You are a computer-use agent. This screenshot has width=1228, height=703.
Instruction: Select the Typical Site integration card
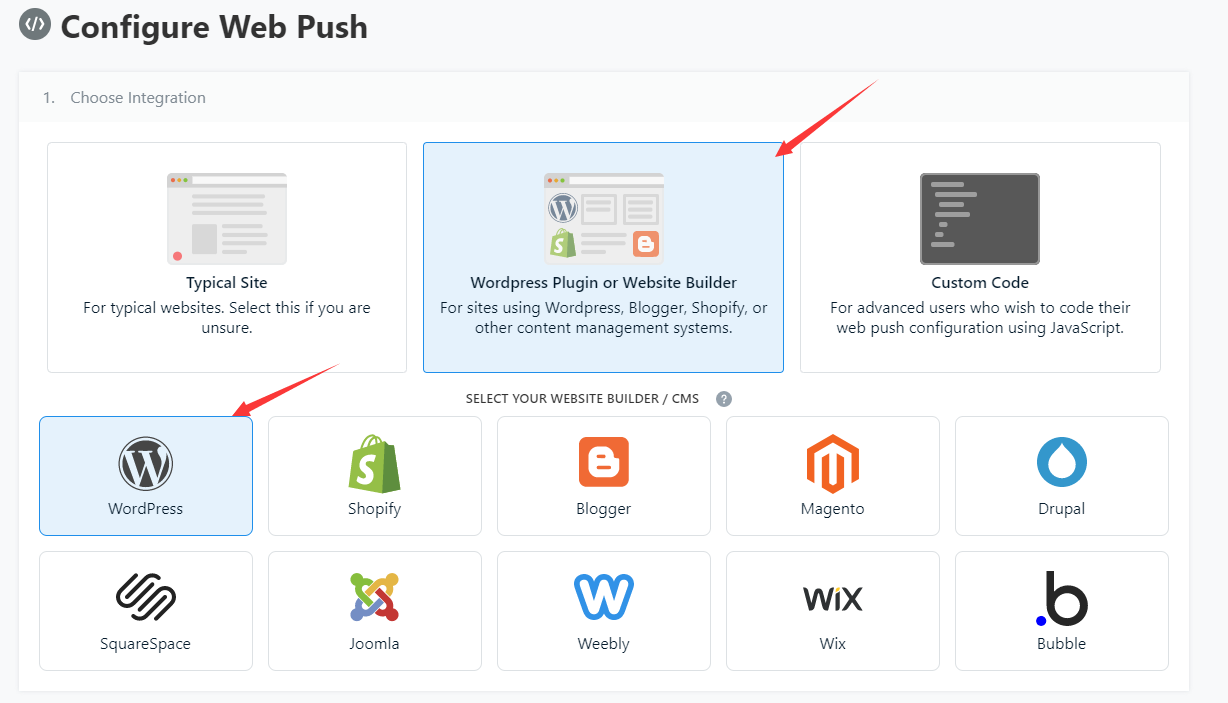pyautogui.click(x=227, y=257)
